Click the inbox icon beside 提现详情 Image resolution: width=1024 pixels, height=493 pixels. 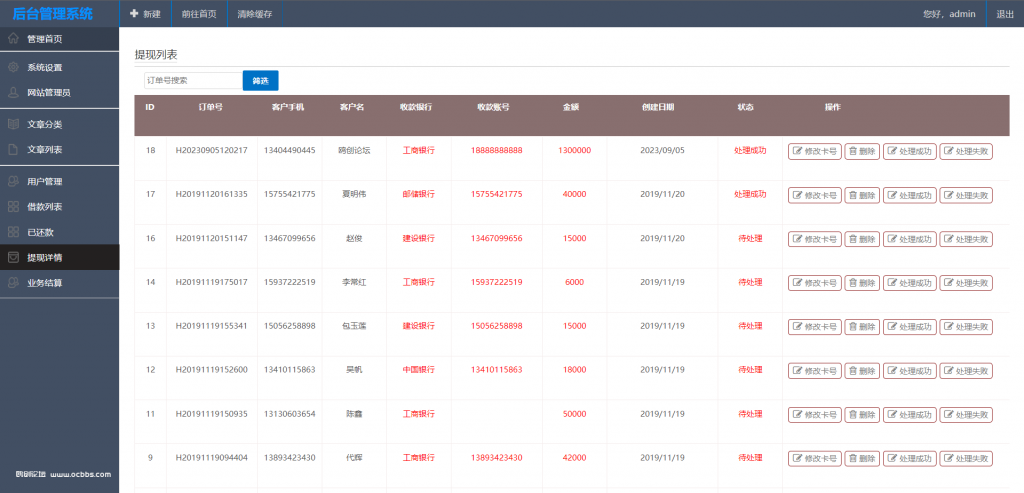coord(13,257)
